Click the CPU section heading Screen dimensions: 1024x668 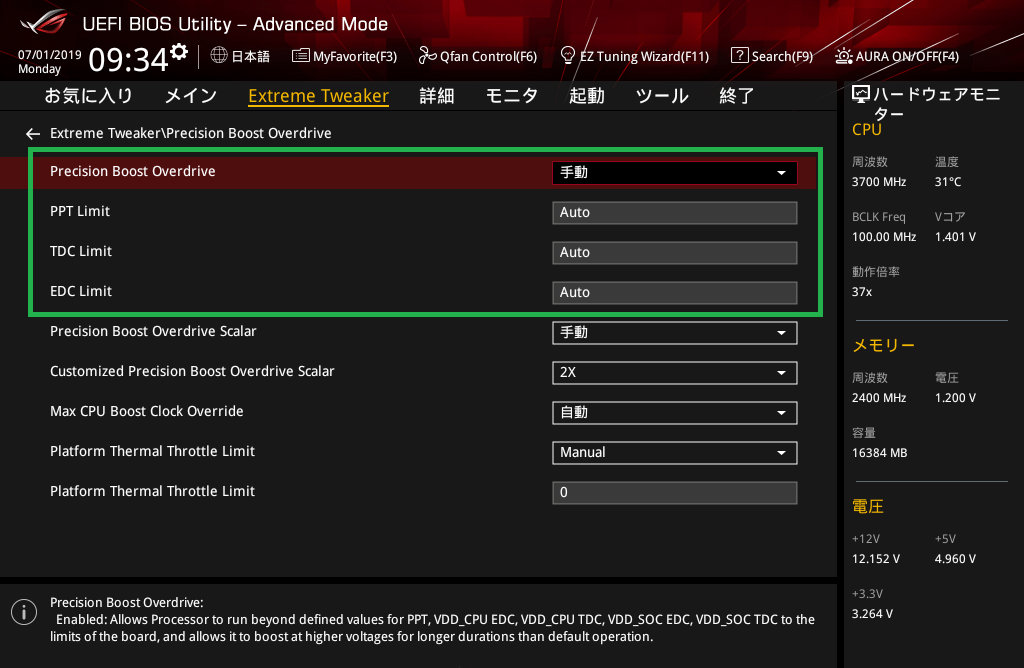tap(867, 130)
